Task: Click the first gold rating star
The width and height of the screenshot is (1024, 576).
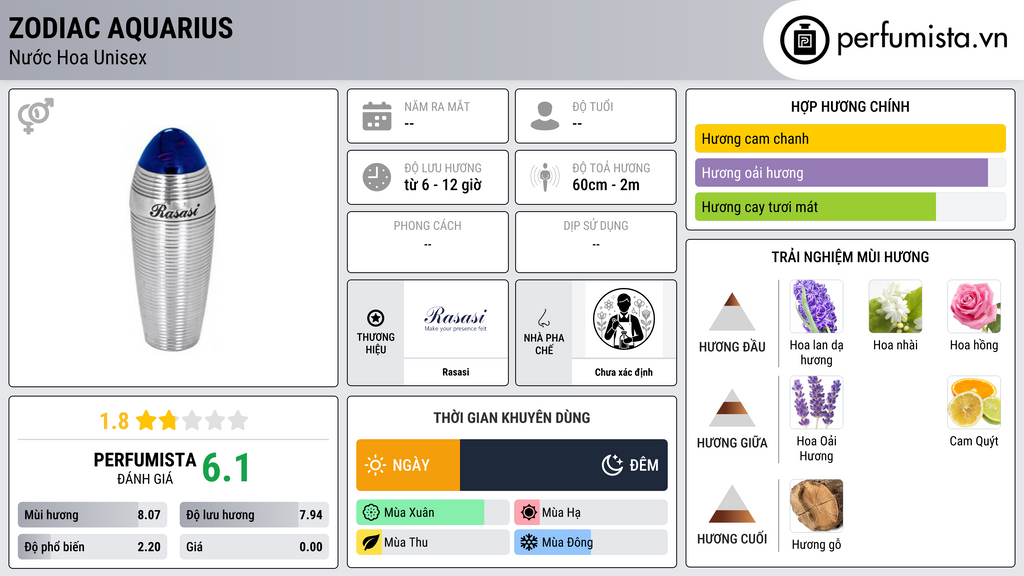Action: [146, 420]
